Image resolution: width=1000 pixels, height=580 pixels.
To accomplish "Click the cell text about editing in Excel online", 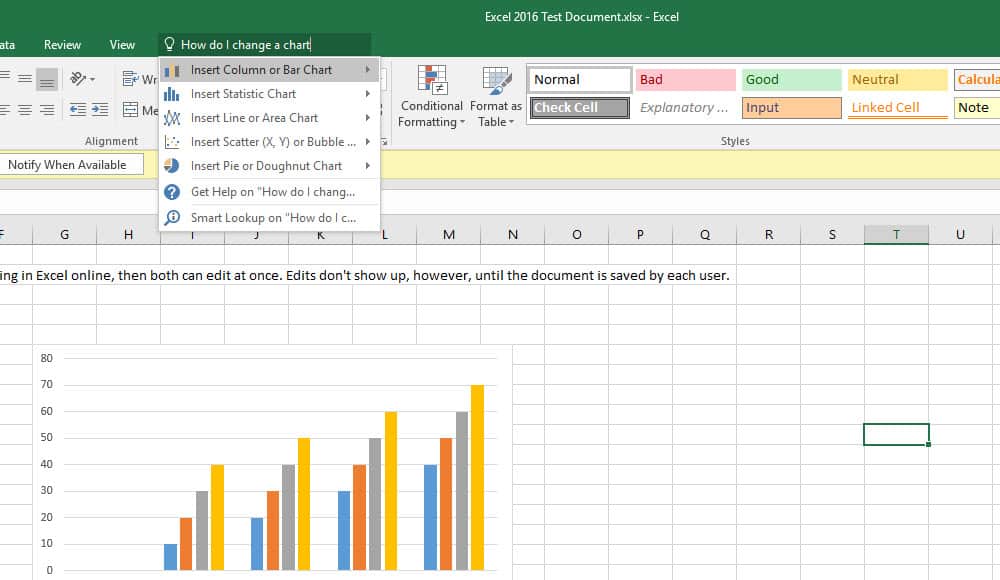I will click(364, 276).
